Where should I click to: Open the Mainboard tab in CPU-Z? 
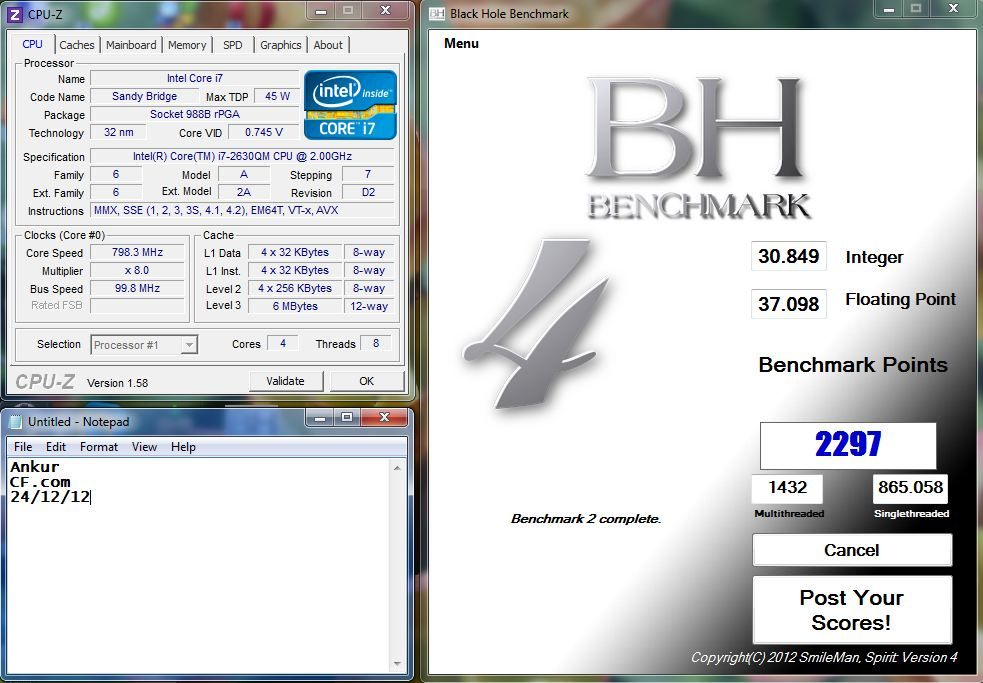(x=131, y=45)
